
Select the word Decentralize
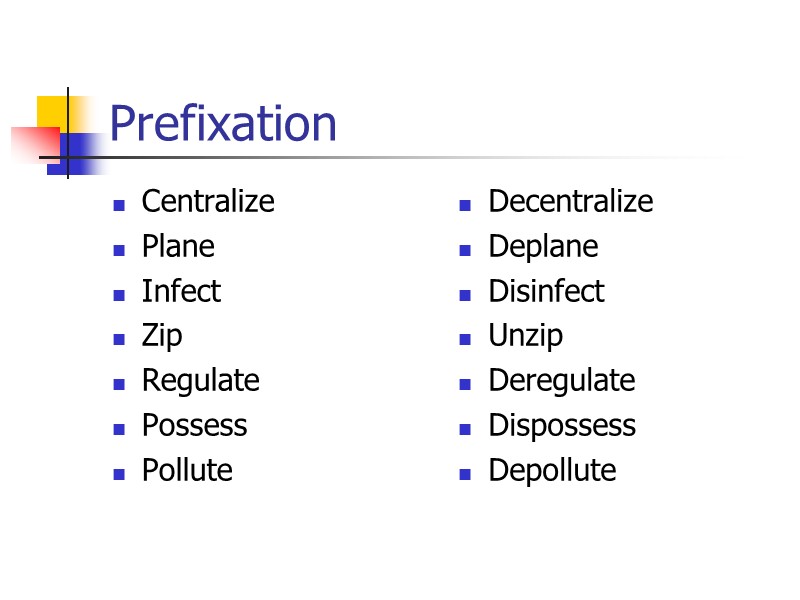pyautogui.click(x=570, y=201)
